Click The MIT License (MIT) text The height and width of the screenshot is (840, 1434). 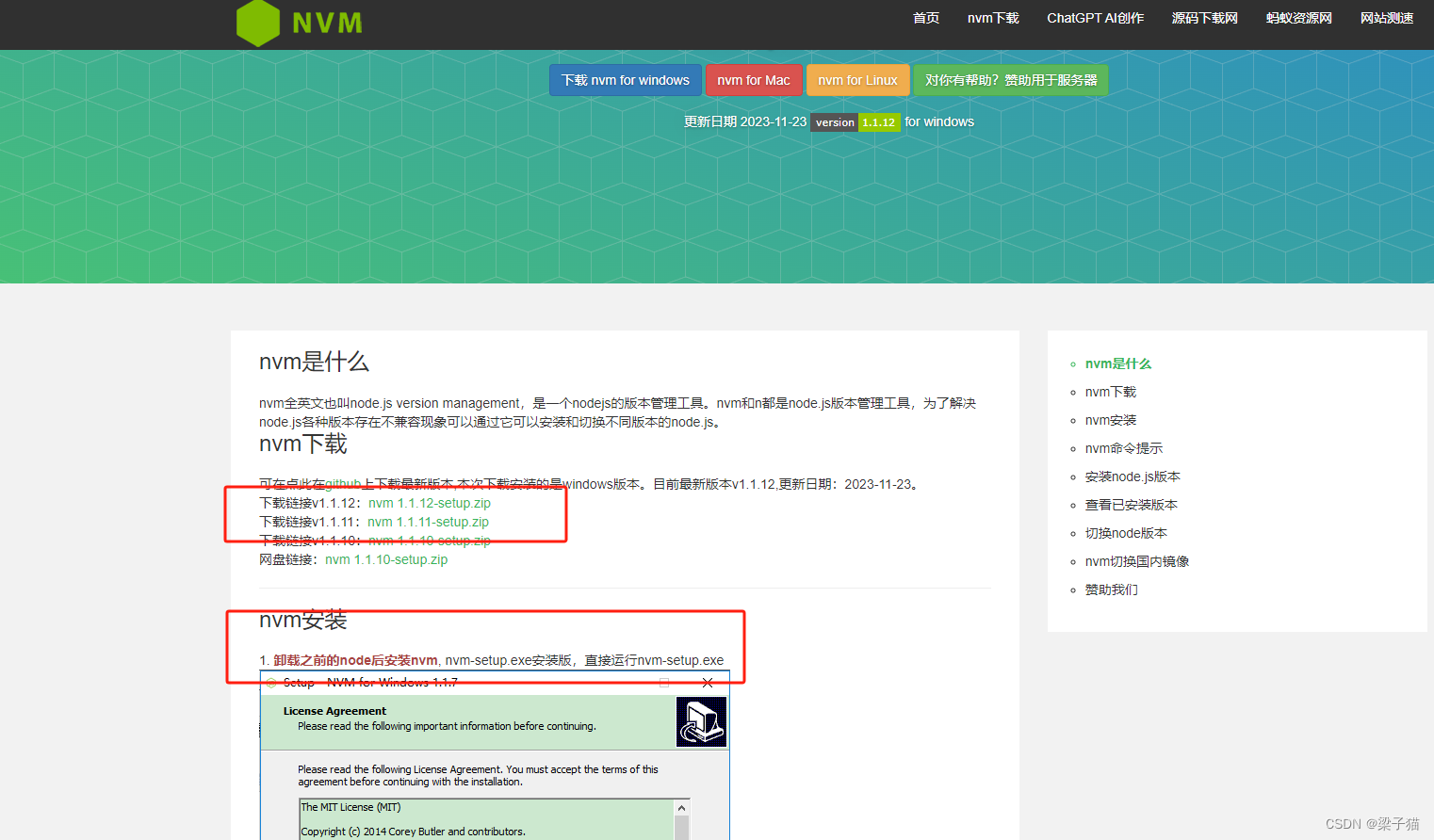coord(350,807)
